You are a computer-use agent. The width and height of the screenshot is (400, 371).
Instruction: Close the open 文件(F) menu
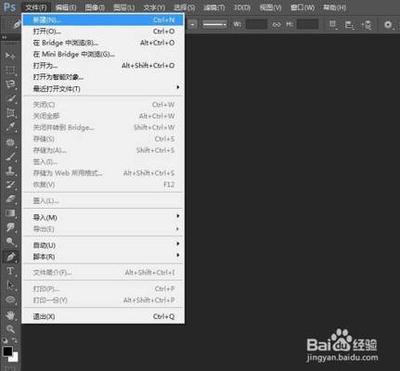tap(36, 7)
